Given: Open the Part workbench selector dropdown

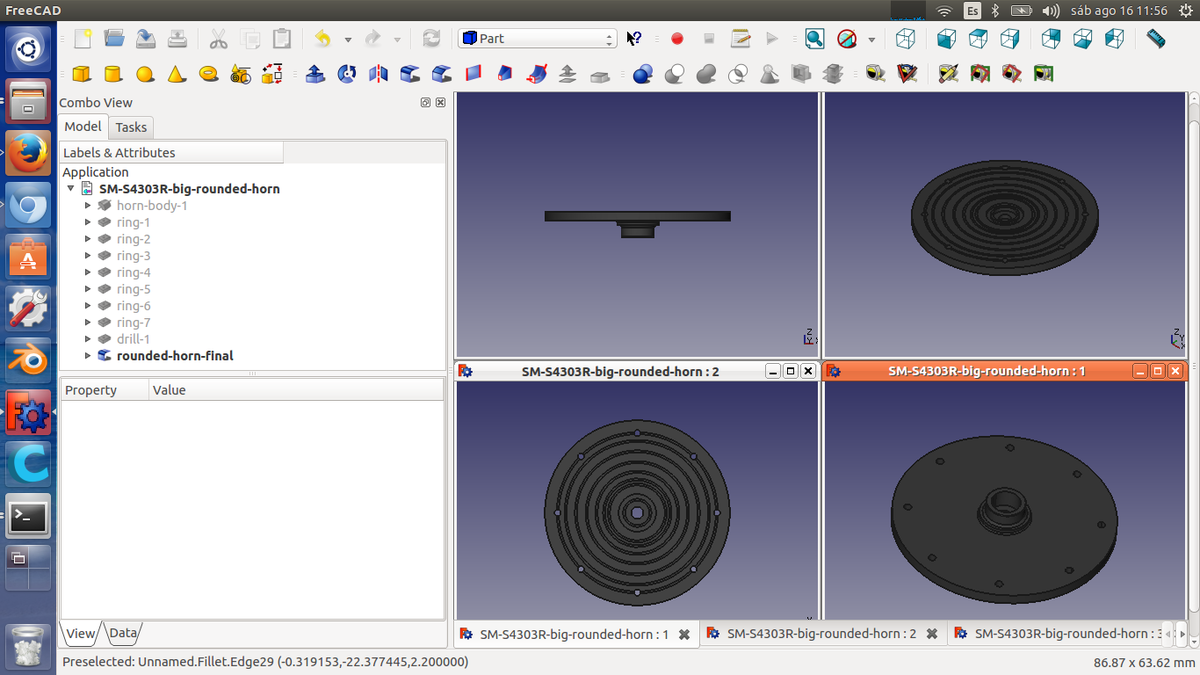Looking at the screenshot, I should point(538,39).
